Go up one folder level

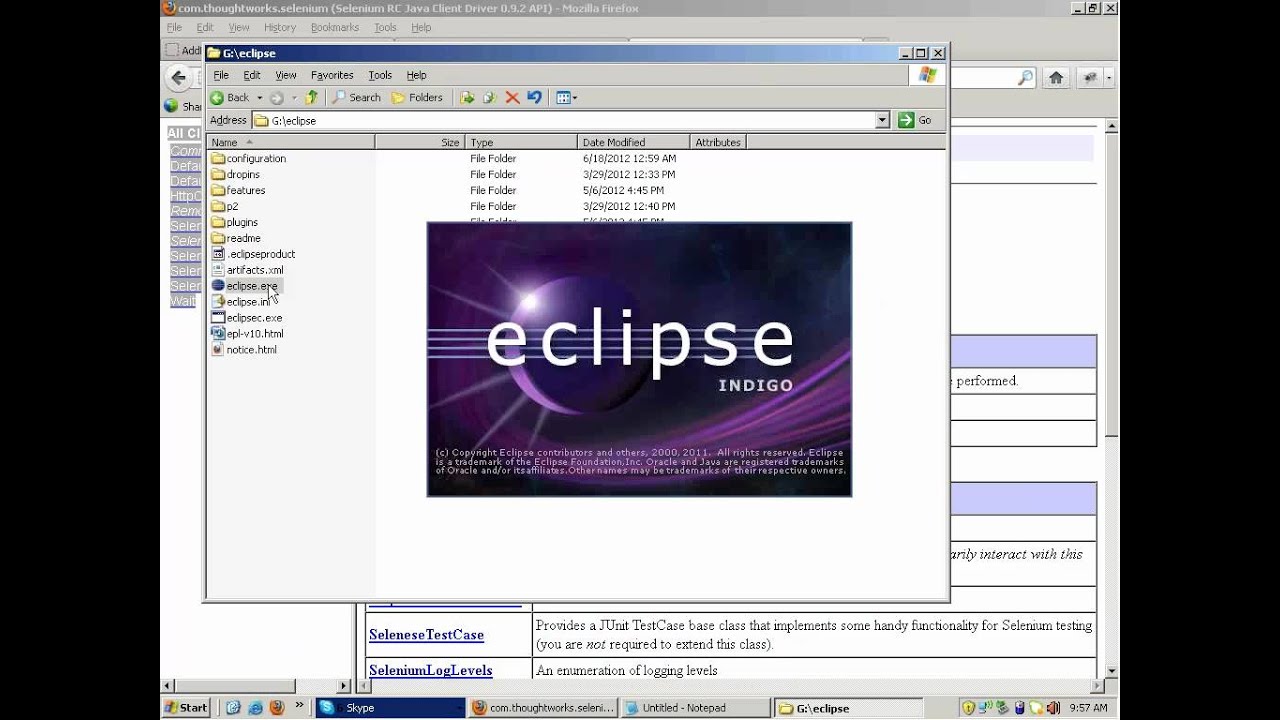pos(311,97)
